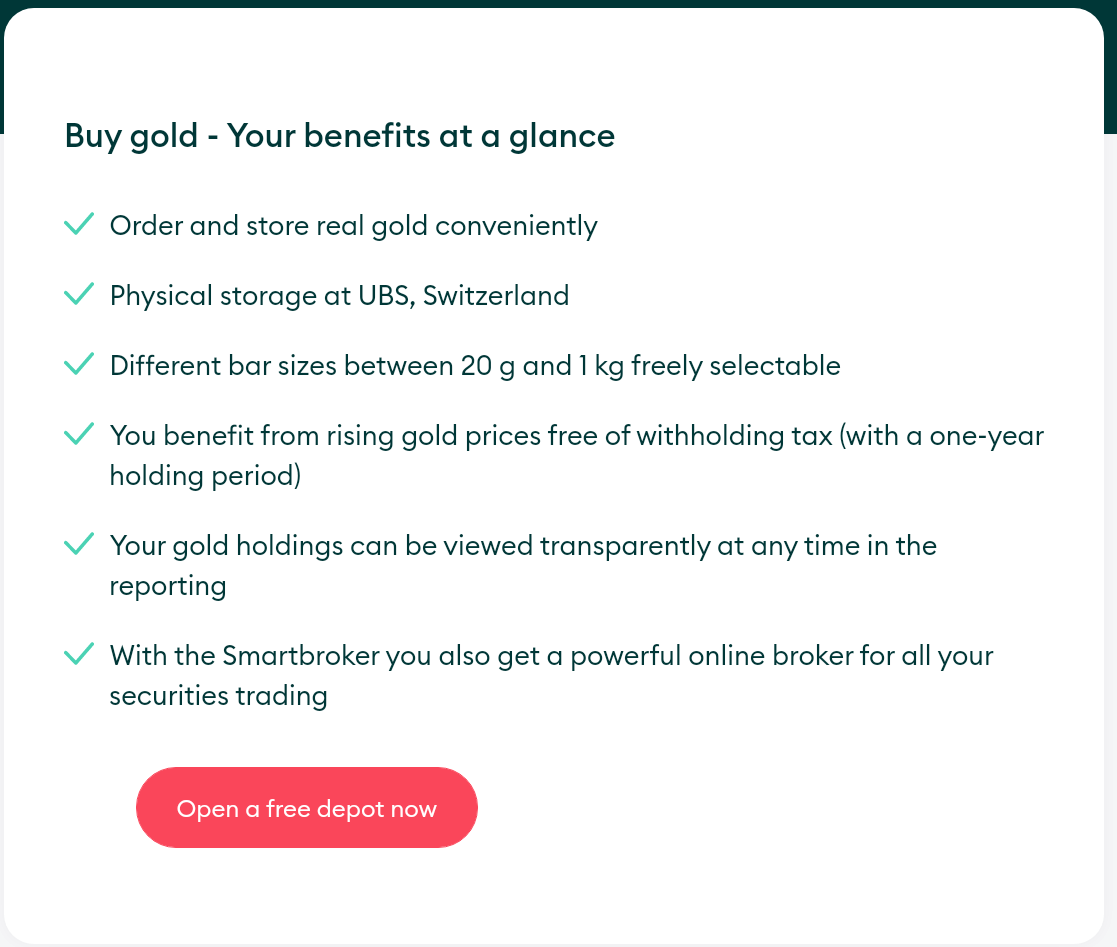Select text Order and store real gold conveniently

(x=353, y=226)
